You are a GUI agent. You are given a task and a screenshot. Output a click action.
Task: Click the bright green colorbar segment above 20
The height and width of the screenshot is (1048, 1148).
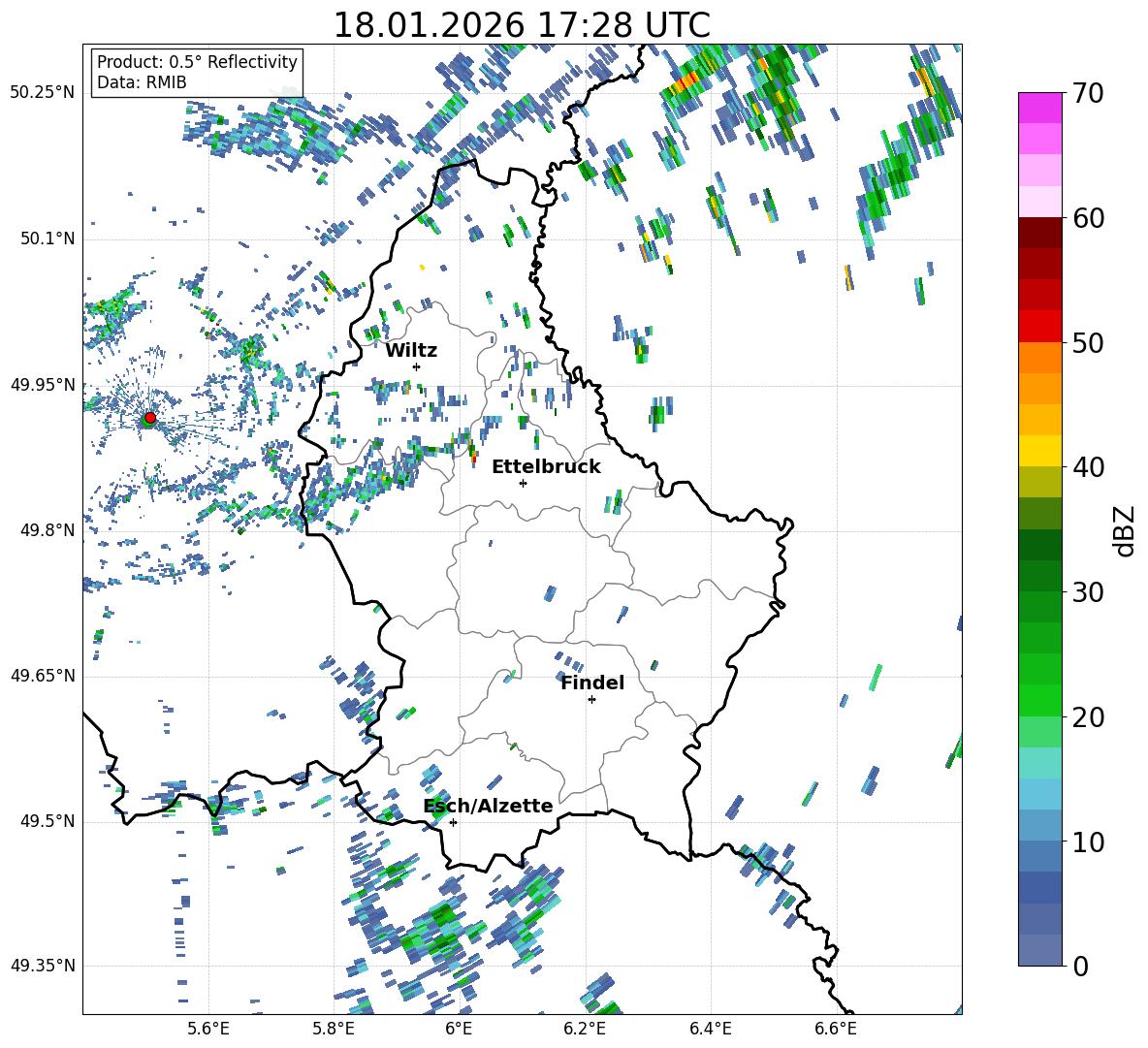tap(1039, 700)
